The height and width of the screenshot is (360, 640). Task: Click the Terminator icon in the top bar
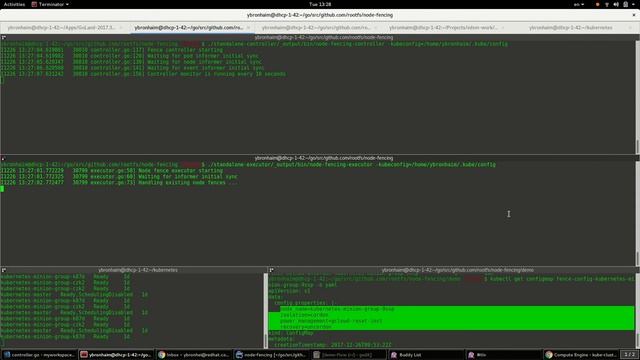pos(34,4)
